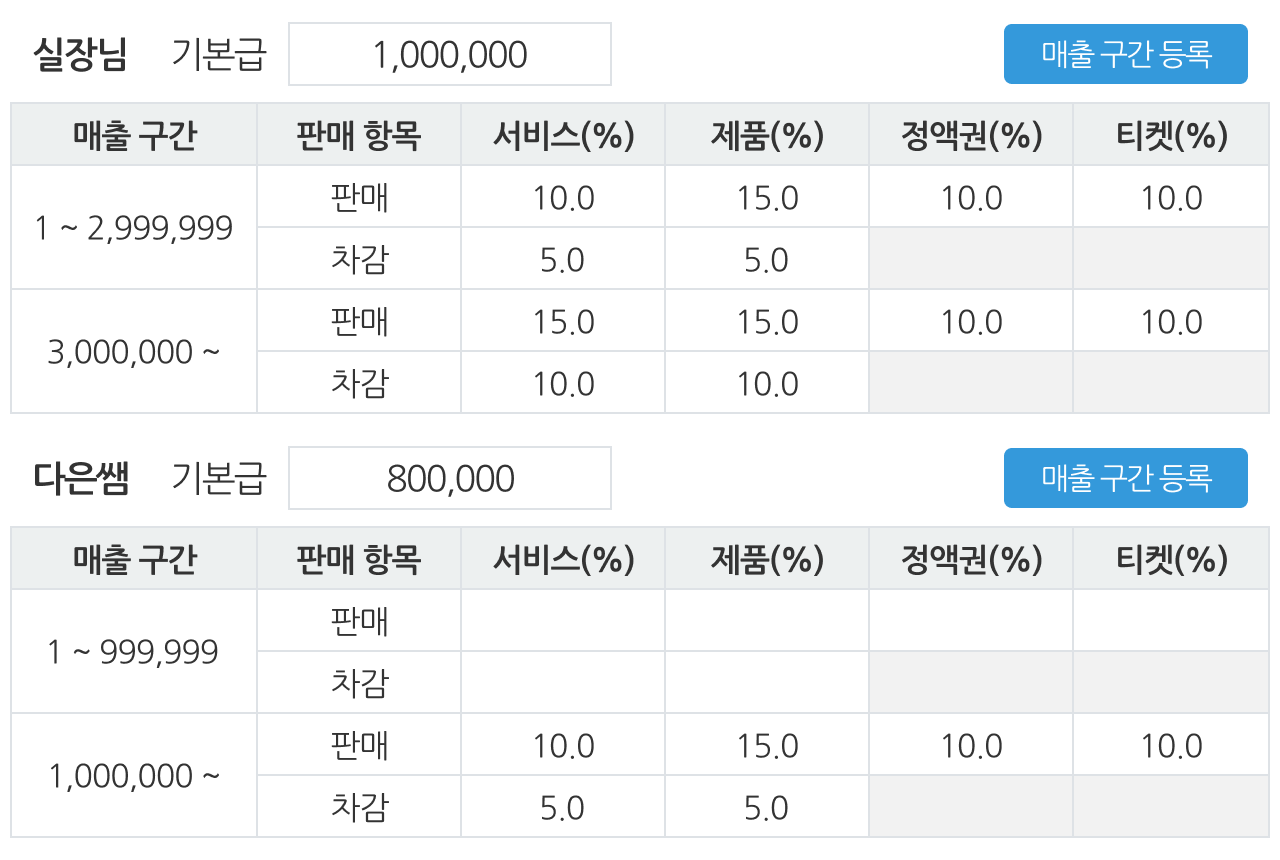Click empty 티켓 판매 cell for 1 ~ 999,999
Image resolution: width=1280 pixels, height=860 pixels.
(x=1171, y=621)
